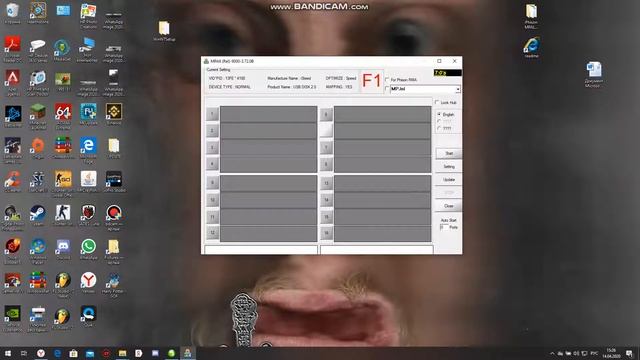Show hidden system tray icons
The height and width of the screenshot is (360, 640).
click(552, 353)
